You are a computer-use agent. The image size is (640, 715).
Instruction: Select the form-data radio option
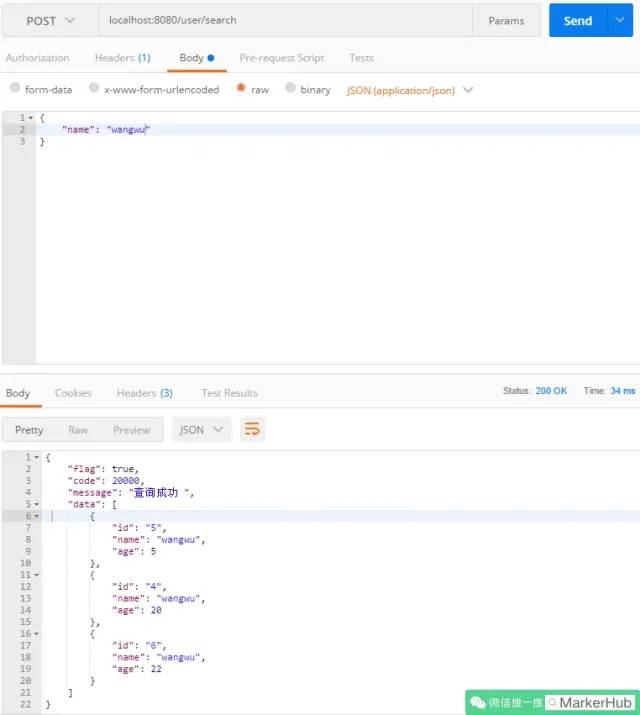(x=15, y=88)
